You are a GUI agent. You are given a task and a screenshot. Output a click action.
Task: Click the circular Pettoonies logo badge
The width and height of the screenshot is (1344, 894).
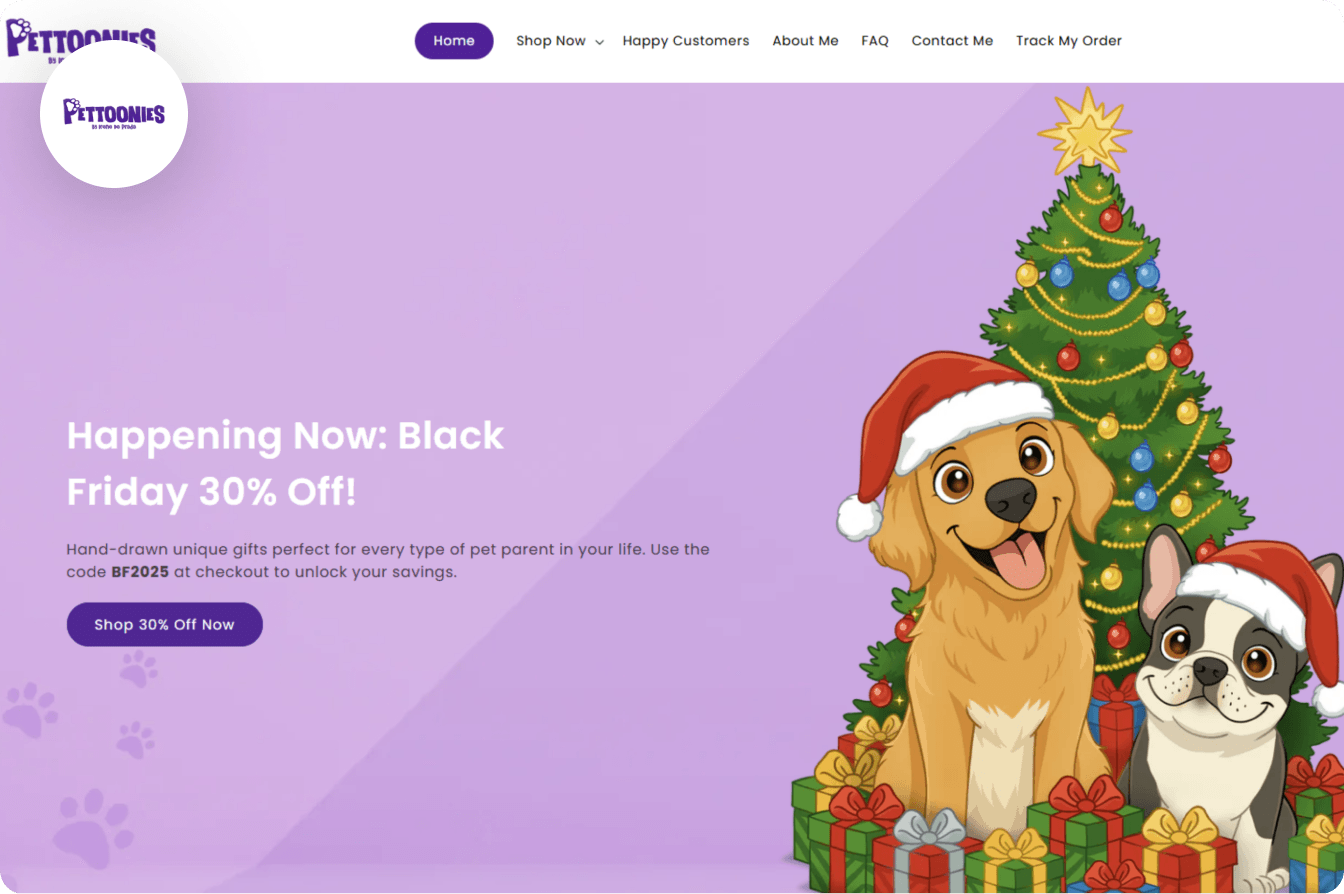click(x=114, y=114)
